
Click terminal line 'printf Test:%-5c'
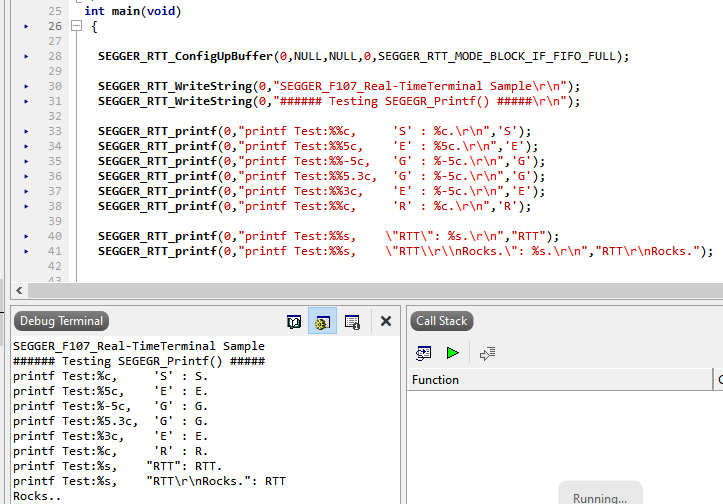111,406
